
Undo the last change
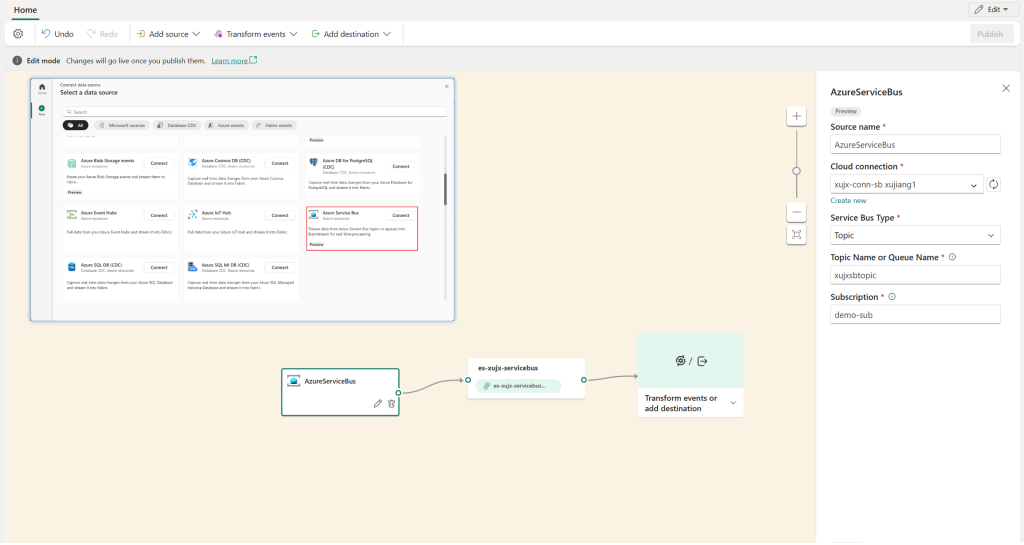click(57, 34)
